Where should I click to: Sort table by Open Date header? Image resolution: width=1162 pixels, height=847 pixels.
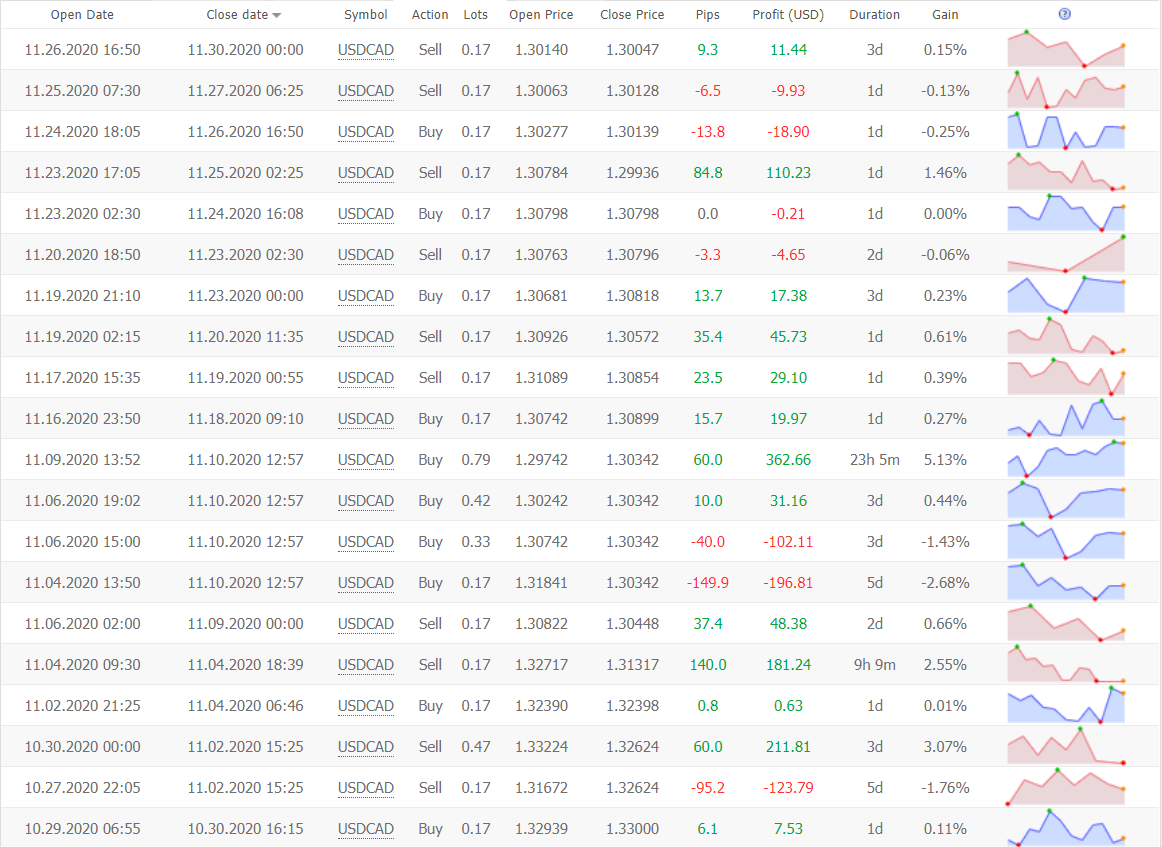point(82,15)
